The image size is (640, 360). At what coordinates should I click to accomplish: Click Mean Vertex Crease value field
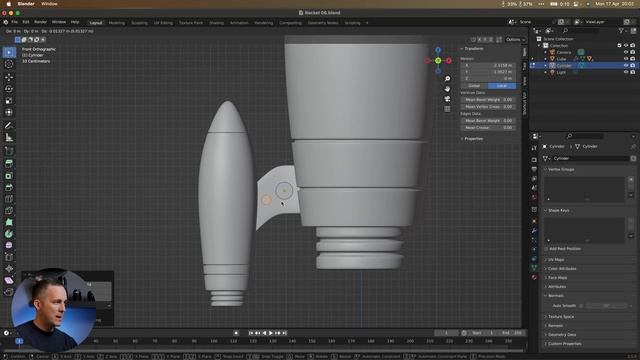488,107
